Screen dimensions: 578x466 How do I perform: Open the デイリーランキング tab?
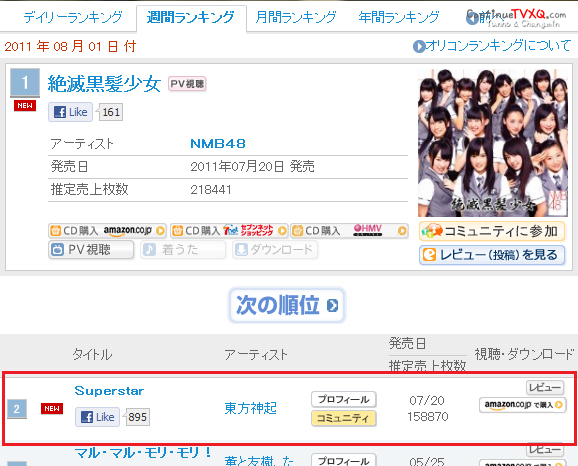73,17
